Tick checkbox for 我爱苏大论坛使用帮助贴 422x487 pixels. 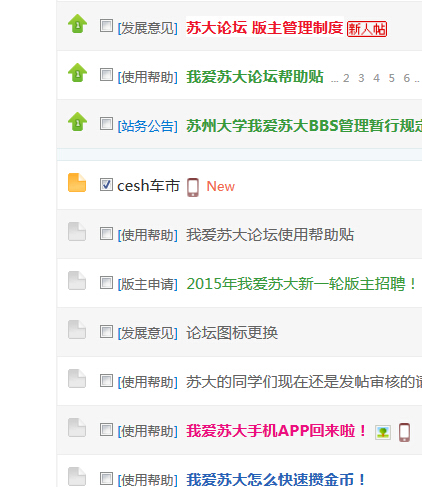tap(106, 234)
